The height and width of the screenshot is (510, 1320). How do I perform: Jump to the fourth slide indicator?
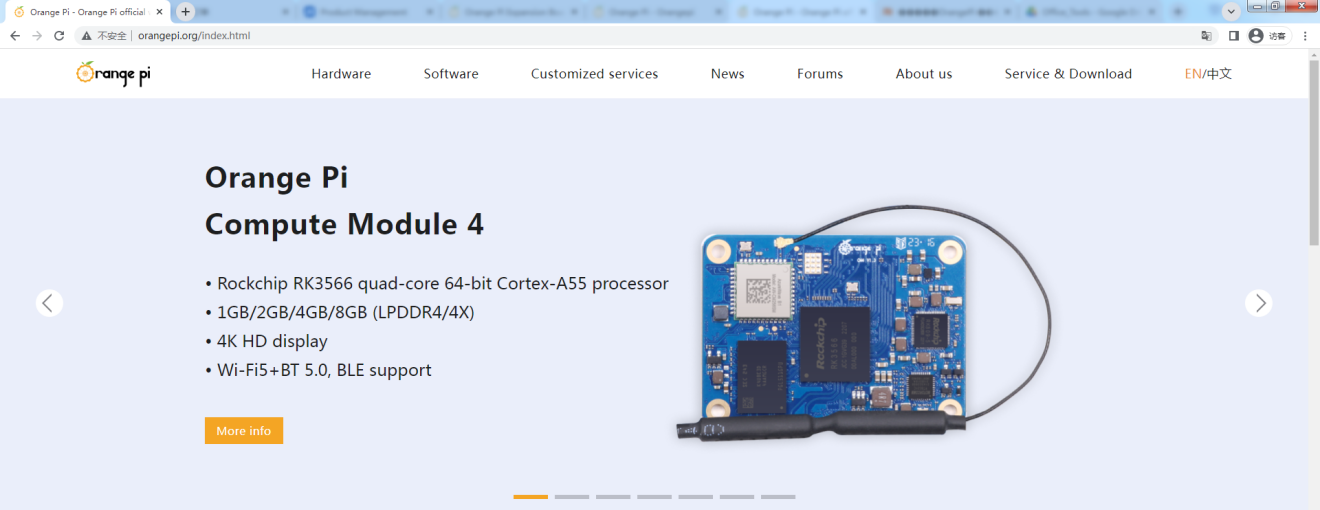click(654, 496)
